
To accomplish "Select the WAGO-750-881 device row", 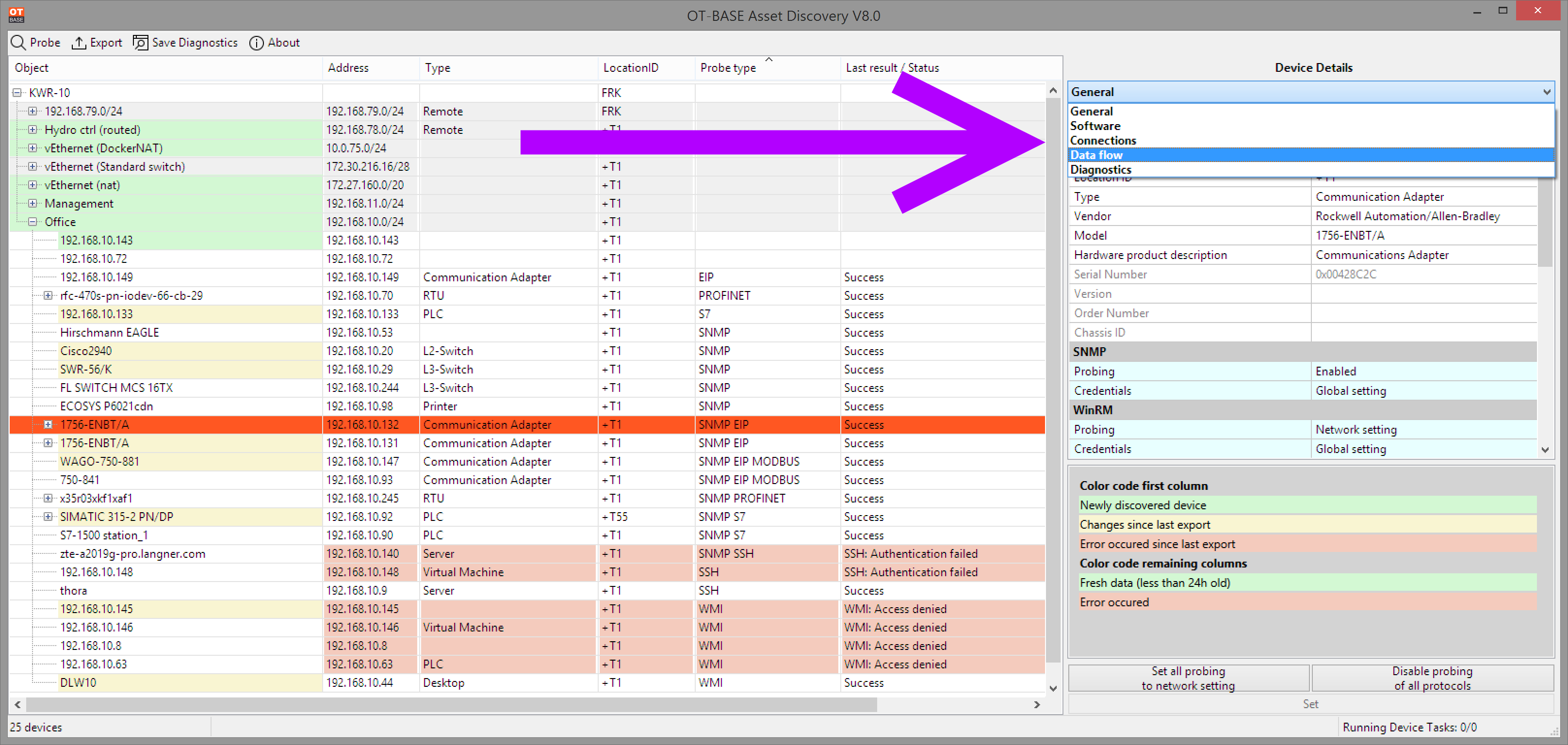I will (x=527, y=461).
